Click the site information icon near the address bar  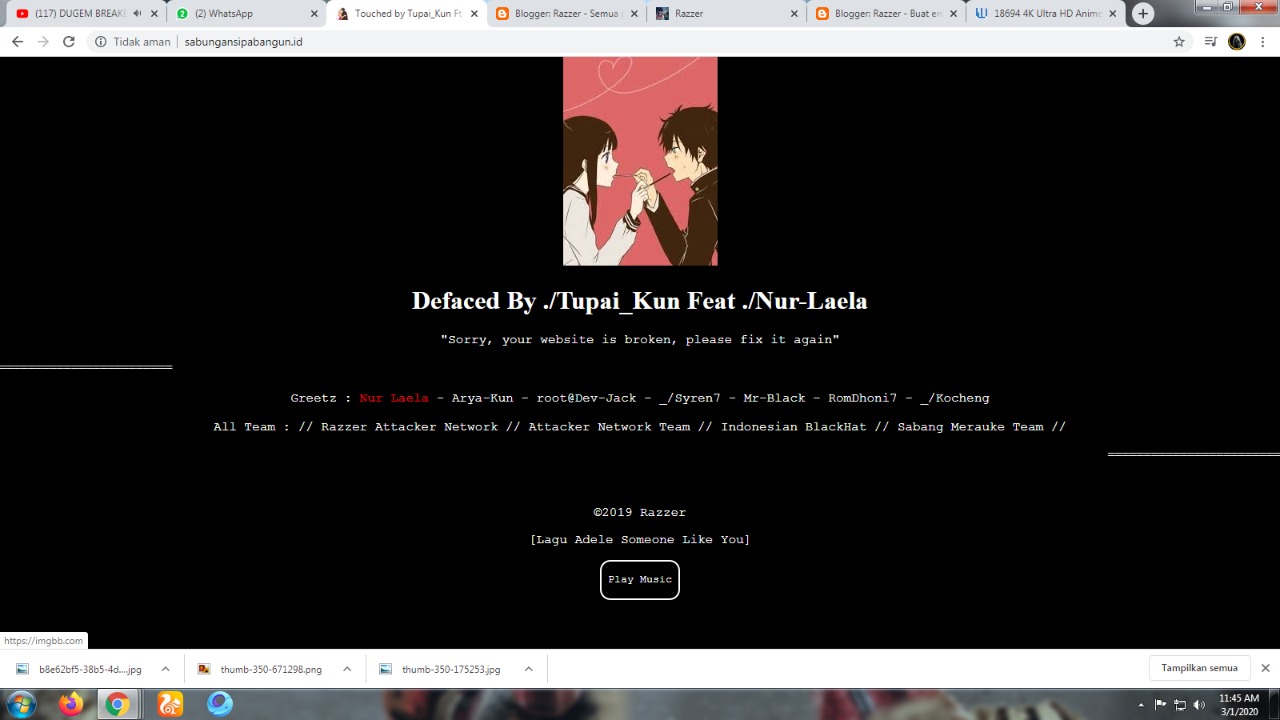(x=100, y=42)
